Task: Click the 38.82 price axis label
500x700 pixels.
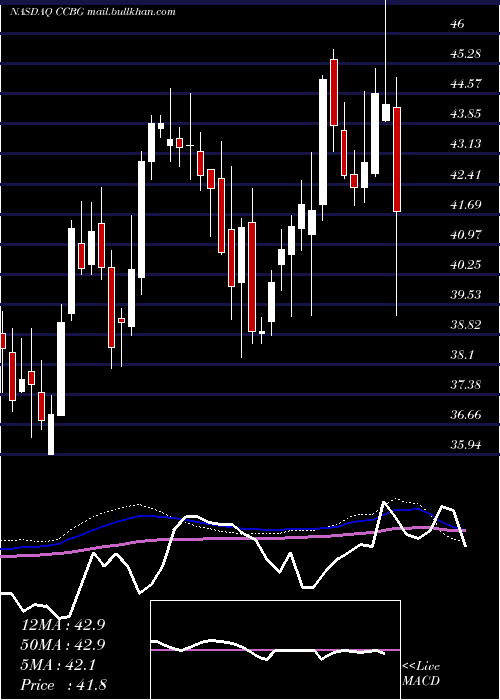Action: point(466,325)
